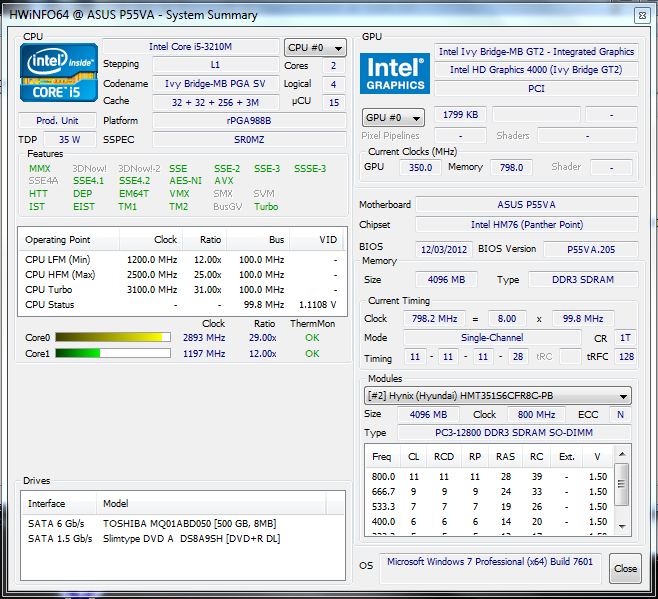
Task: Click the Intel Core i5 logo
Action: click(58, 73)
